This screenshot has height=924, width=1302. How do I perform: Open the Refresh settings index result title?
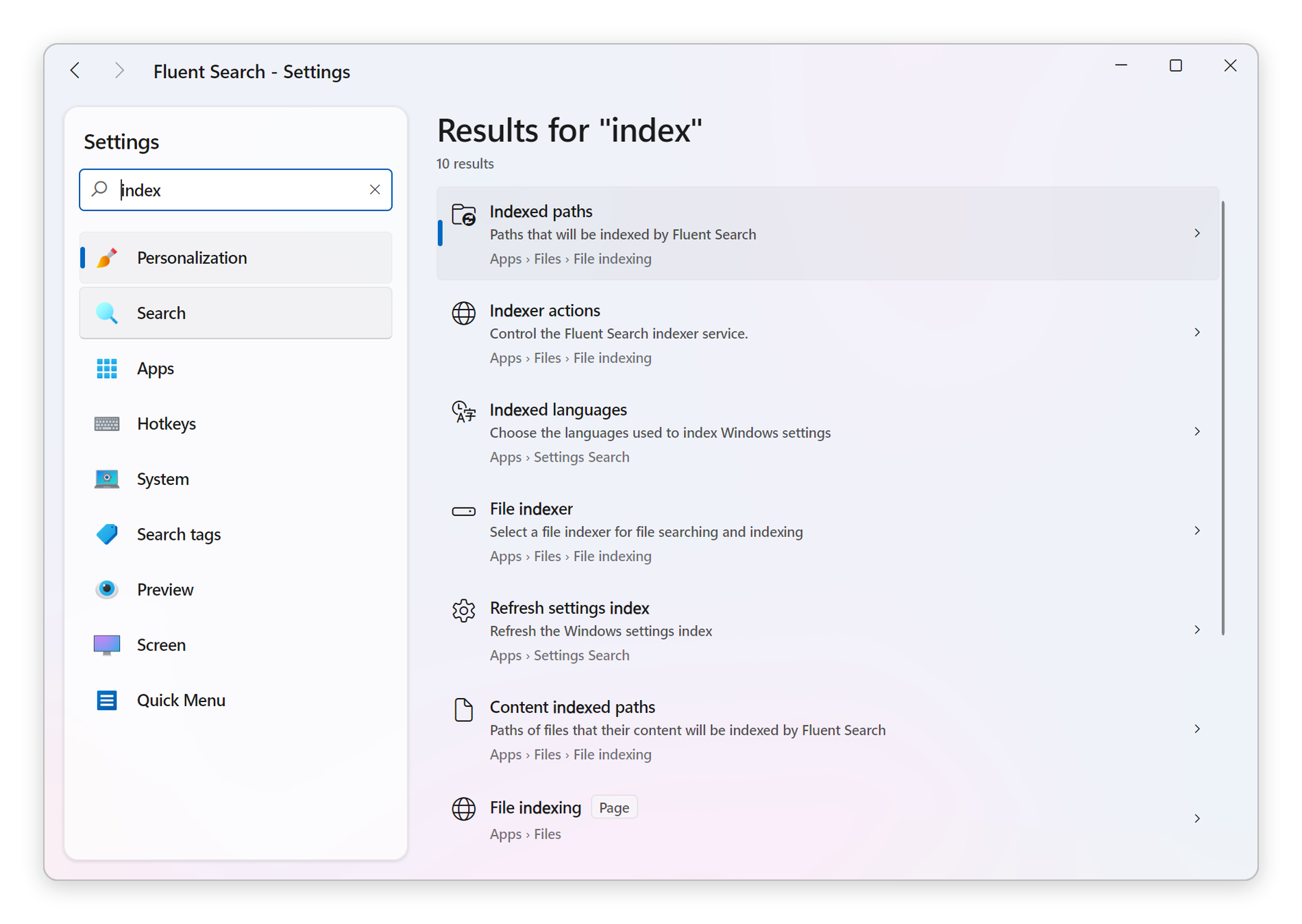[x=569, y=608]
